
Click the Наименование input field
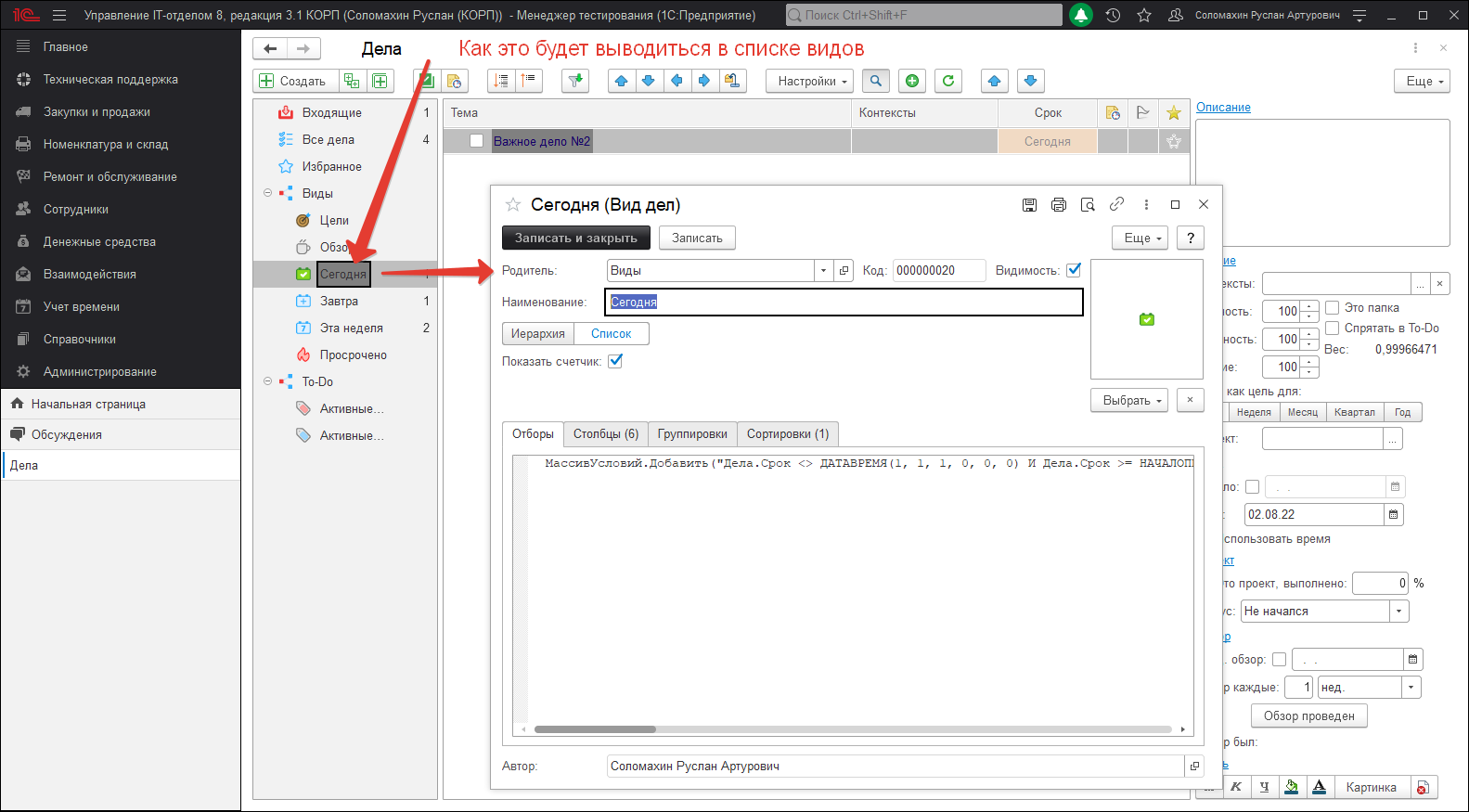(x=844, y=302)
